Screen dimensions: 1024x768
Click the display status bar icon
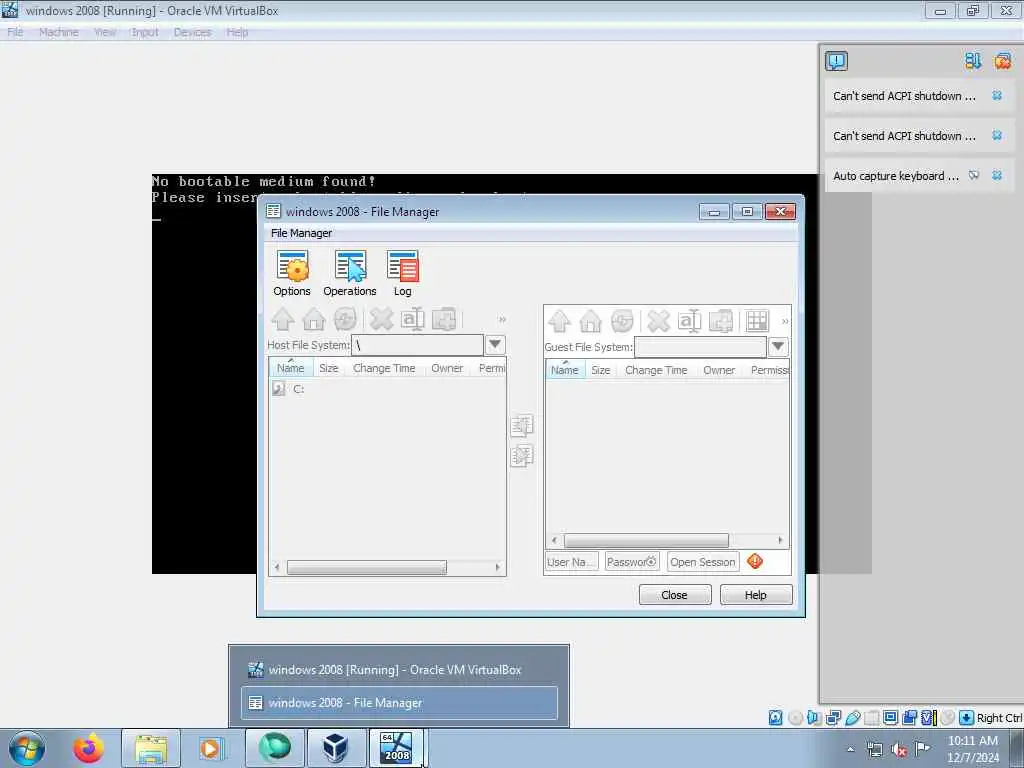(890, 718)
